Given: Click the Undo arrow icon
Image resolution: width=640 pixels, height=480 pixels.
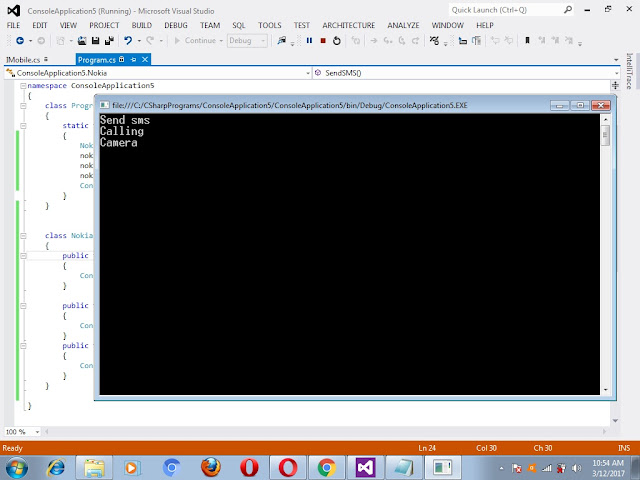Looking at the screenshot, I should [x=128, y=40].
